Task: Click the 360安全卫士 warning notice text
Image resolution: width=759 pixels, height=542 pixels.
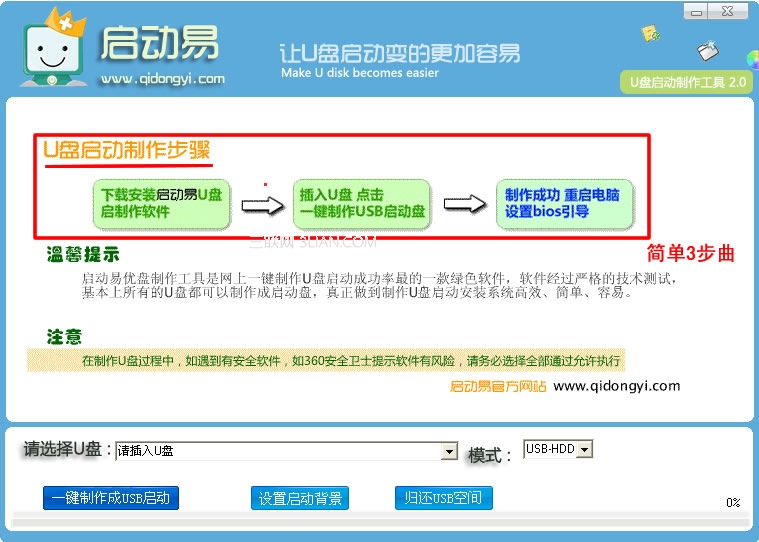Action: [351, 361]
